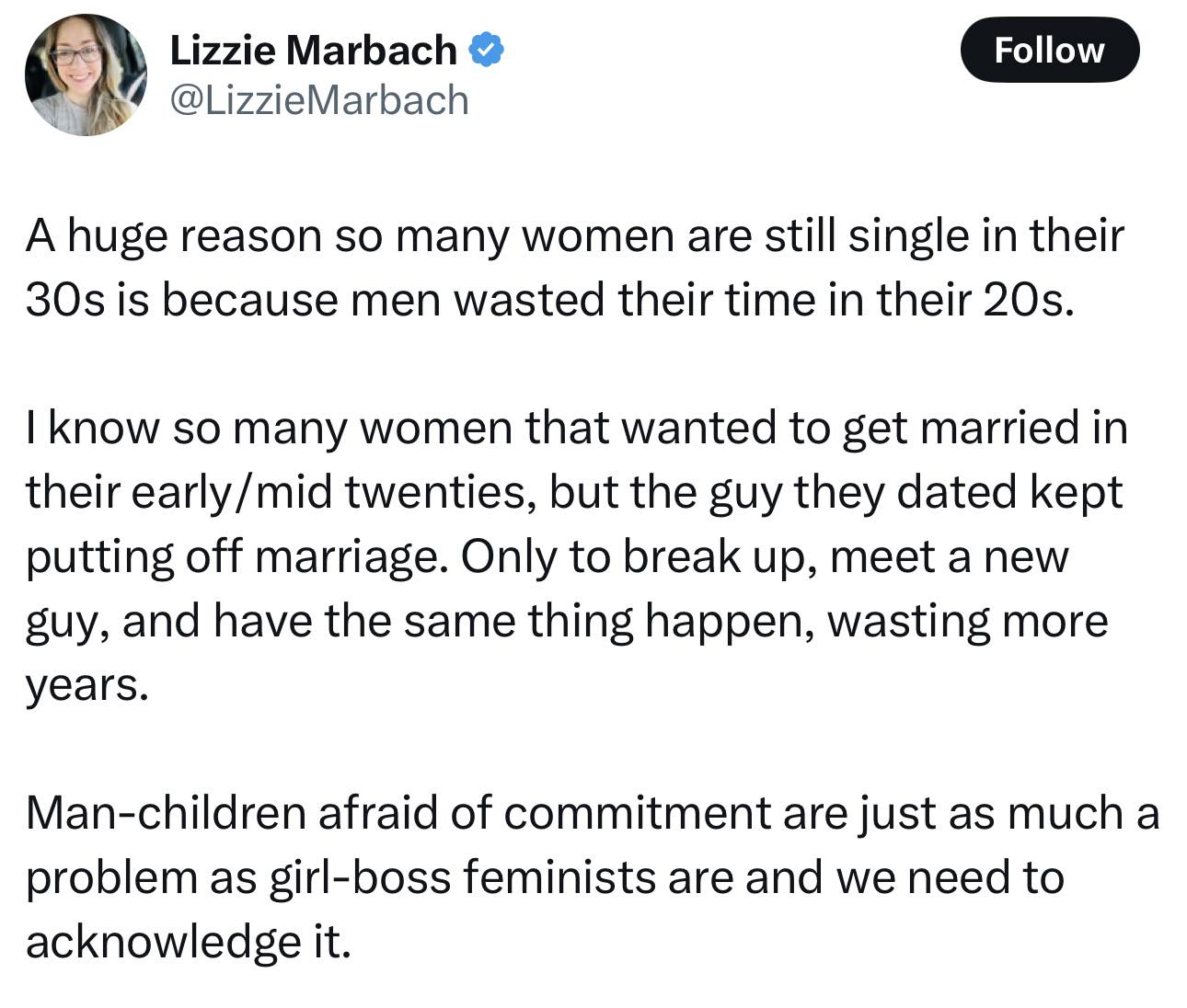Open the Lizzie Marbach display name
This screenshot has height=1008, width=1187.
(x=313, y=50)
